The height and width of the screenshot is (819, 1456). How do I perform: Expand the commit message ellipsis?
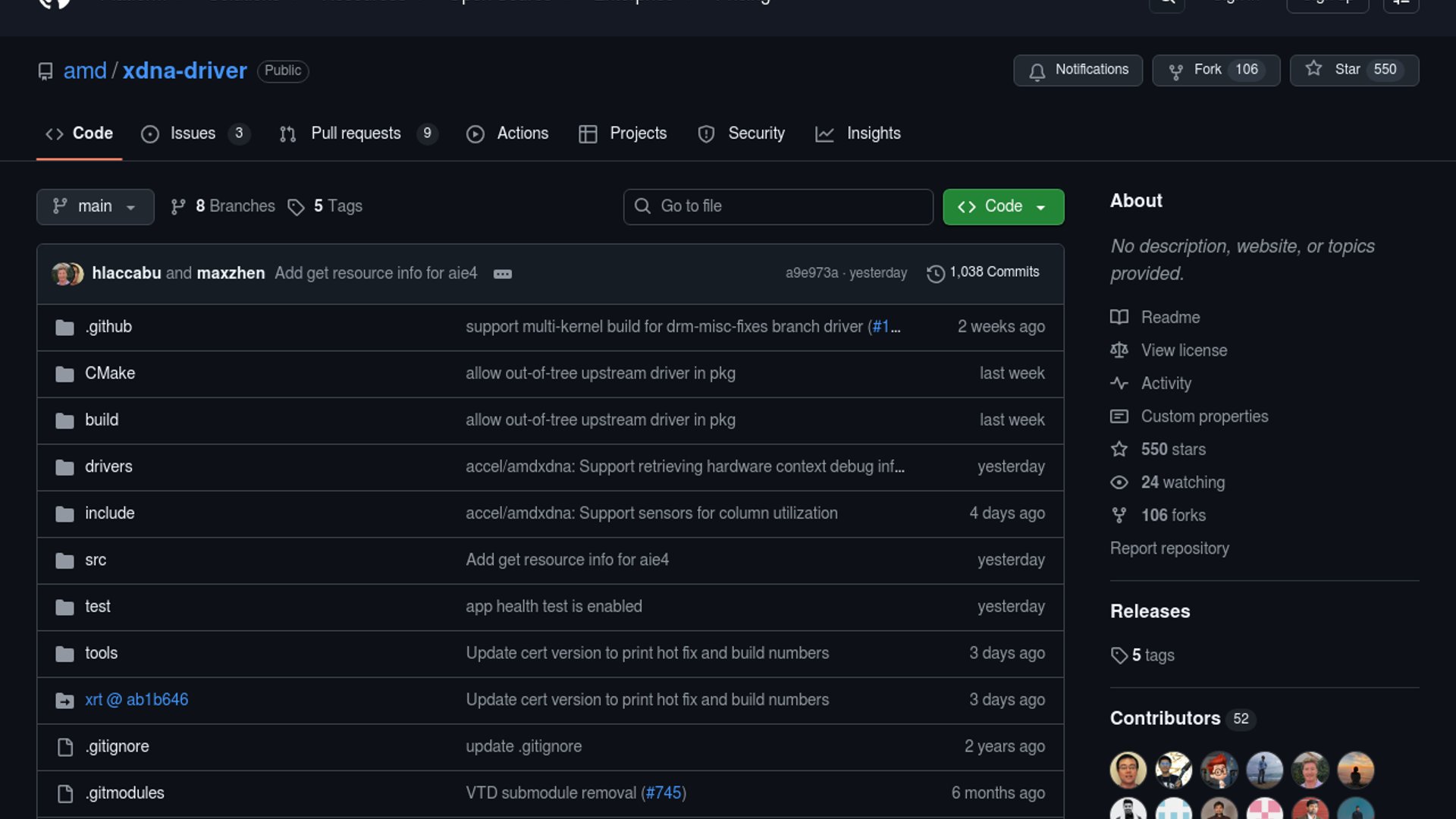[x=502, y=274]
